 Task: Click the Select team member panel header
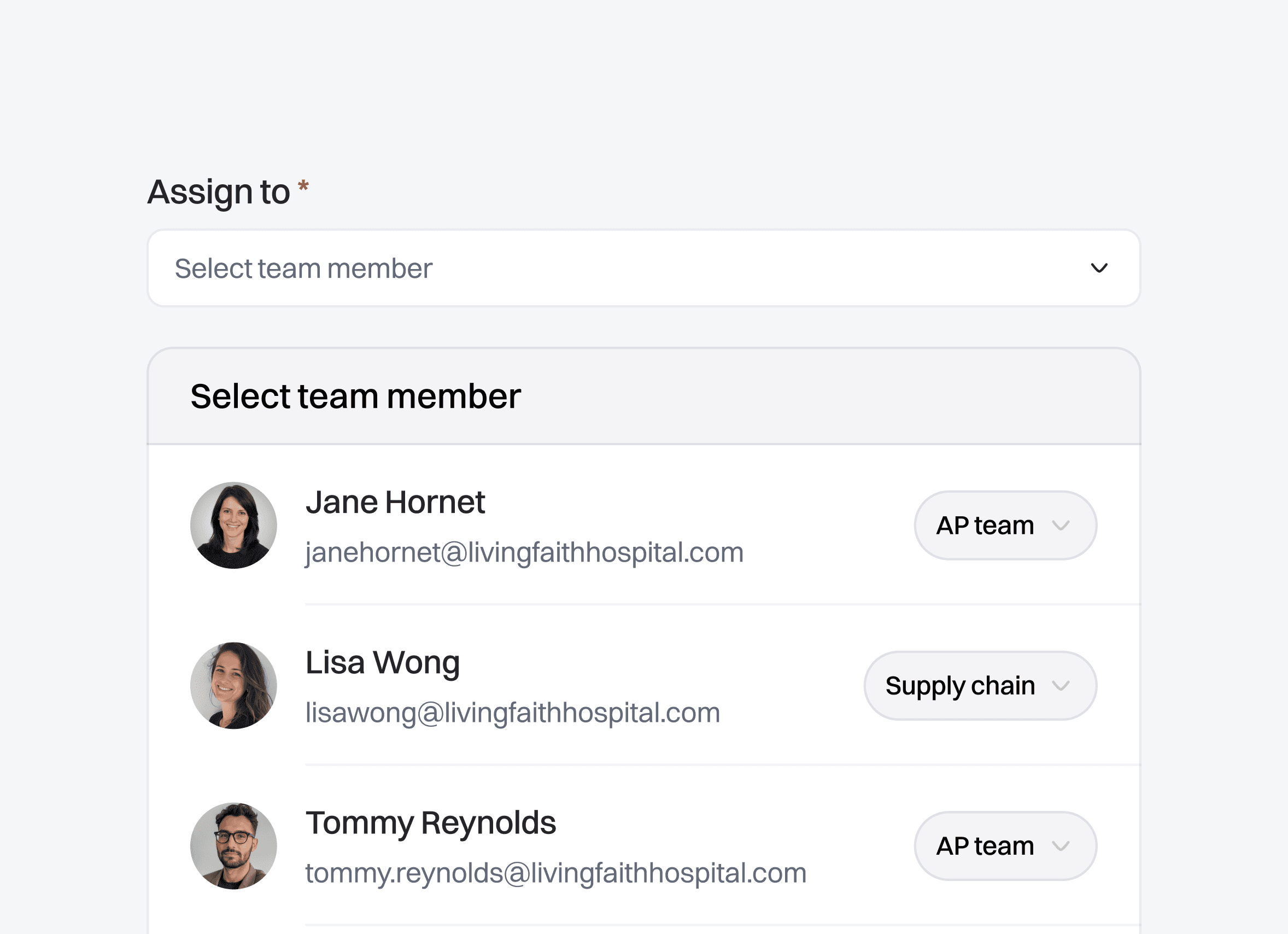[x=355, y=396]
